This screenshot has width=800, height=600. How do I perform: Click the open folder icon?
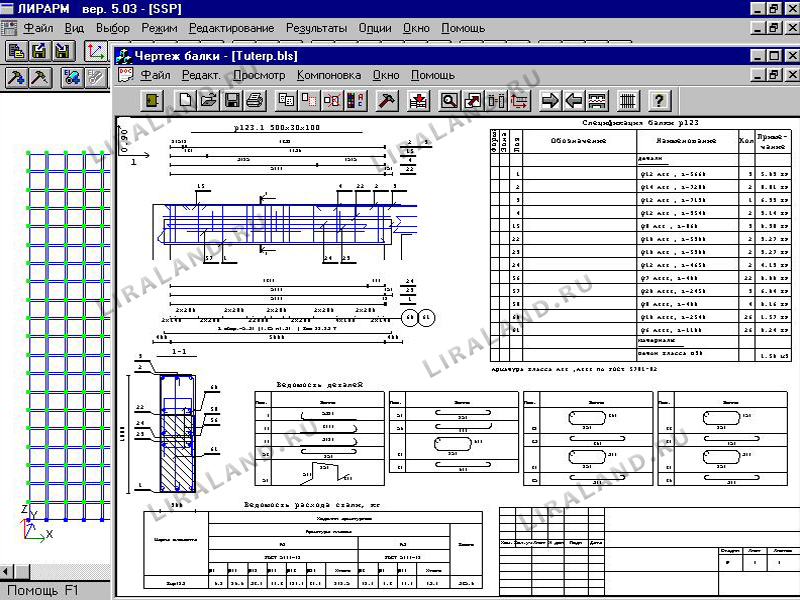coord(208,100)
